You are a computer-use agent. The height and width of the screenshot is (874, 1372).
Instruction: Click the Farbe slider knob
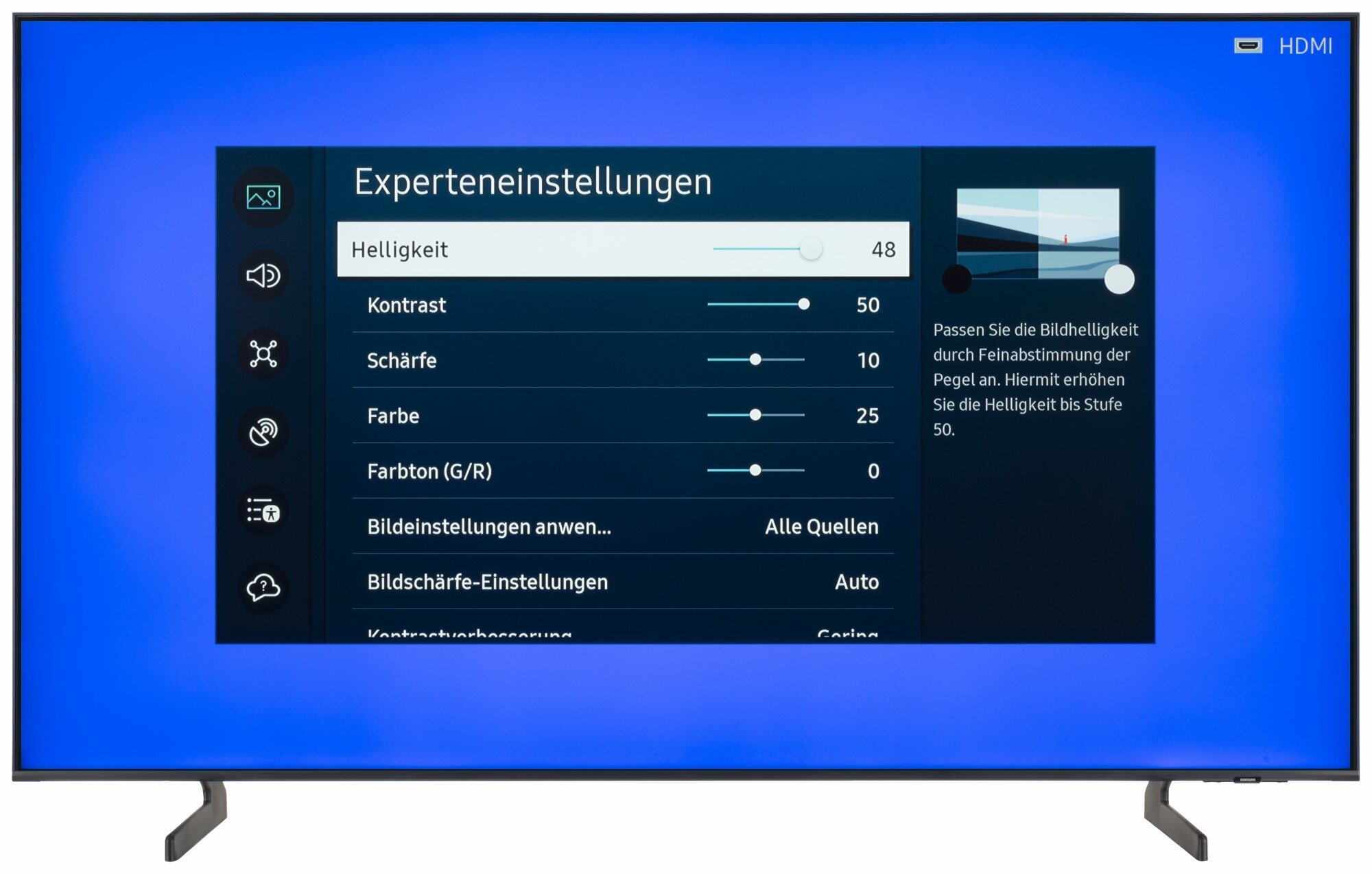point(755,415)
